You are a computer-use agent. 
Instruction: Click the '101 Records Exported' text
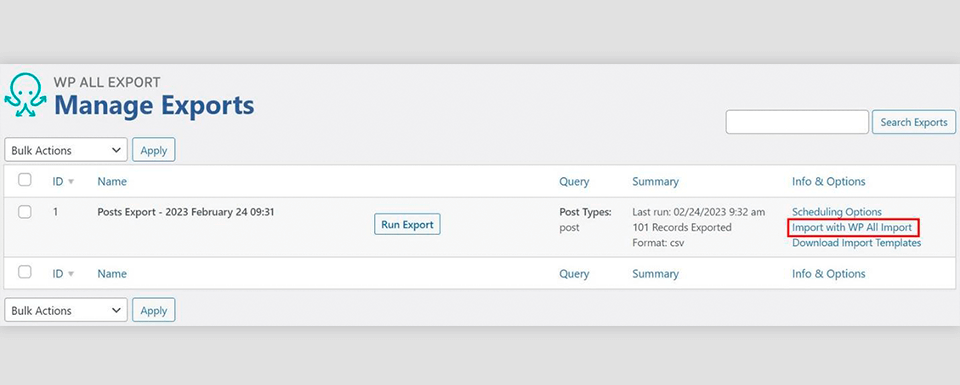click(682, 228)
